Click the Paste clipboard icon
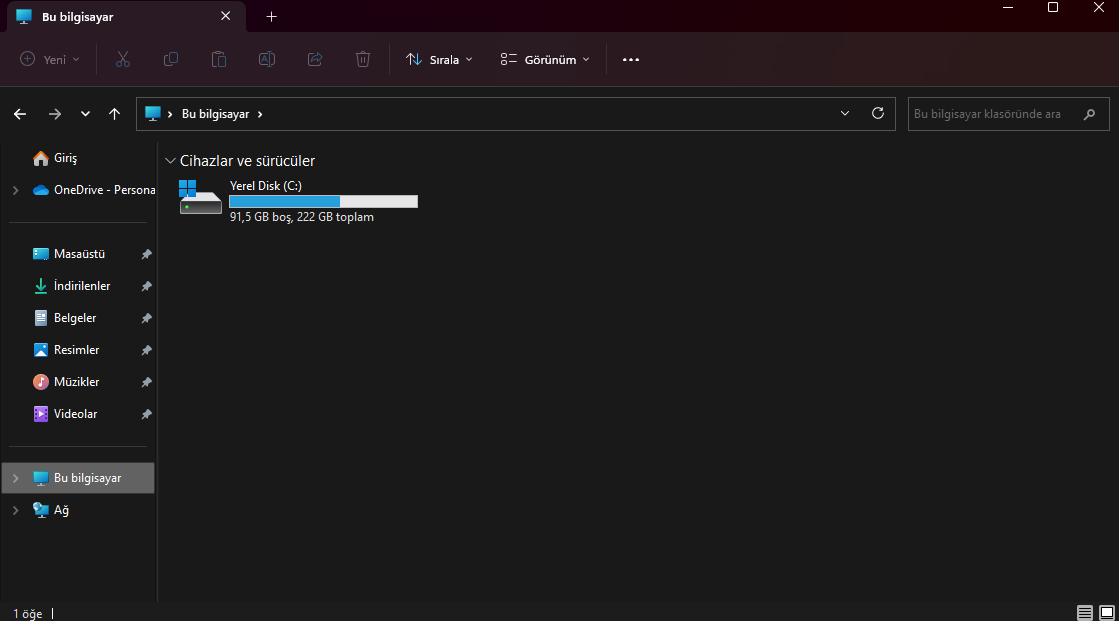Image resolution: width=1119 pixels, height=621 pixels. (x=218, y=59)
